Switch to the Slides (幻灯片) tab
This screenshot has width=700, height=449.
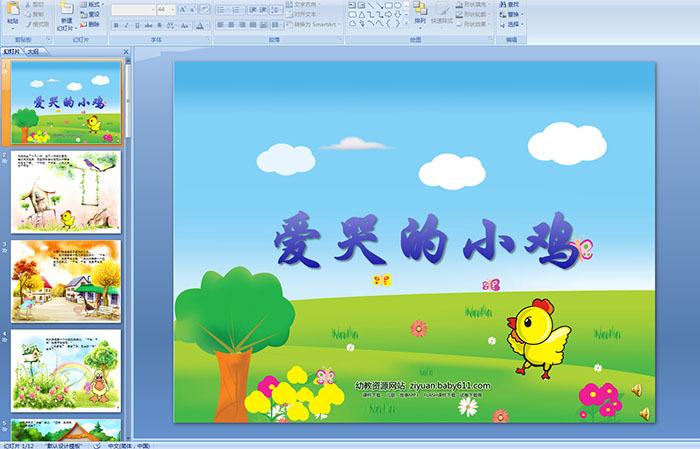(12, 52)
